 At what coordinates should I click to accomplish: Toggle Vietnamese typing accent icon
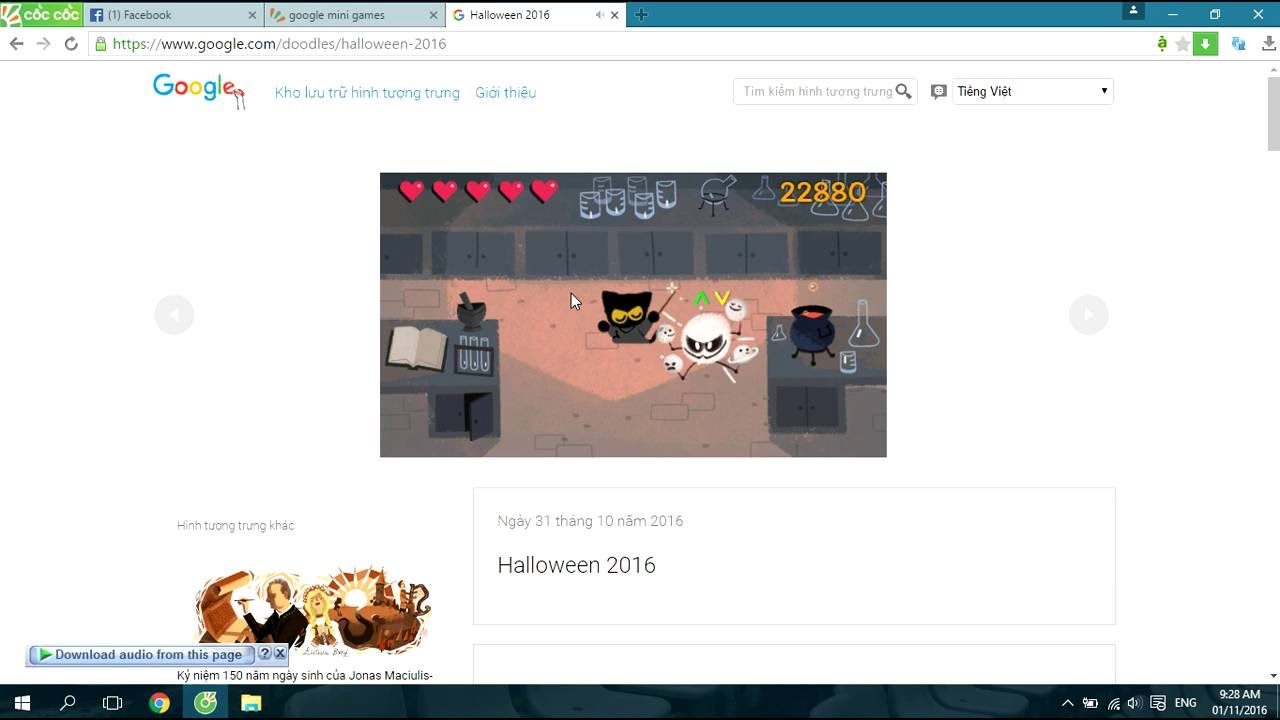1161,44
